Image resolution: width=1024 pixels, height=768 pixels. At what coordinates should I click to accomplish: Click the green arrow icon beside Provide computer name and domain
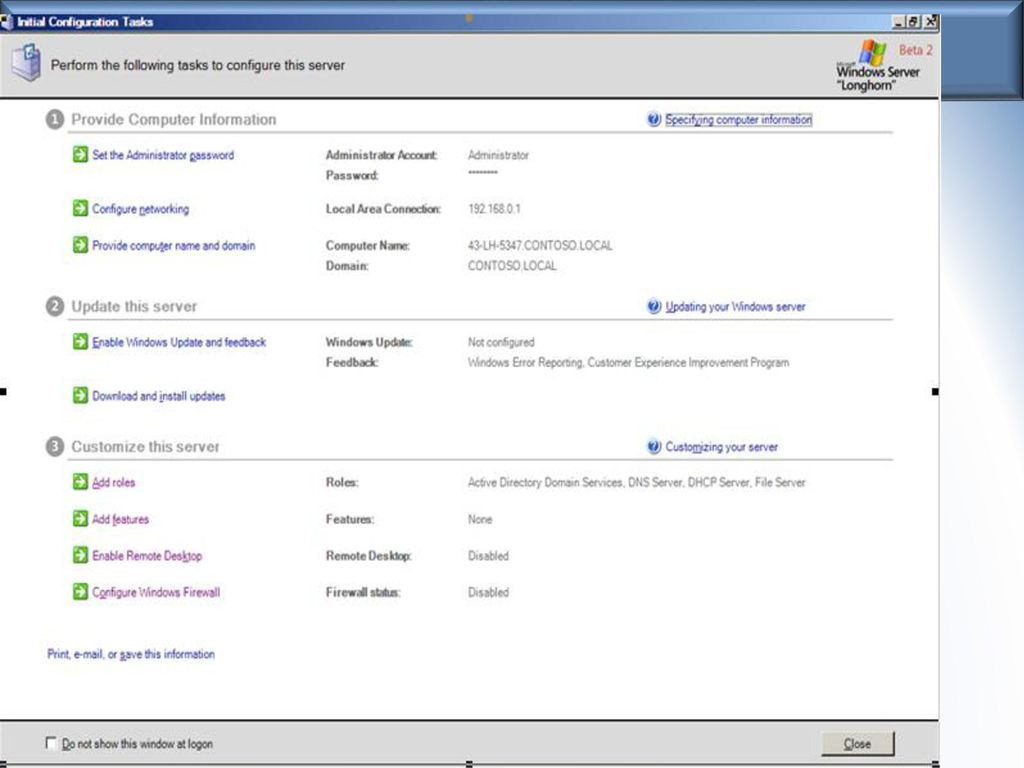click(80, 245)
